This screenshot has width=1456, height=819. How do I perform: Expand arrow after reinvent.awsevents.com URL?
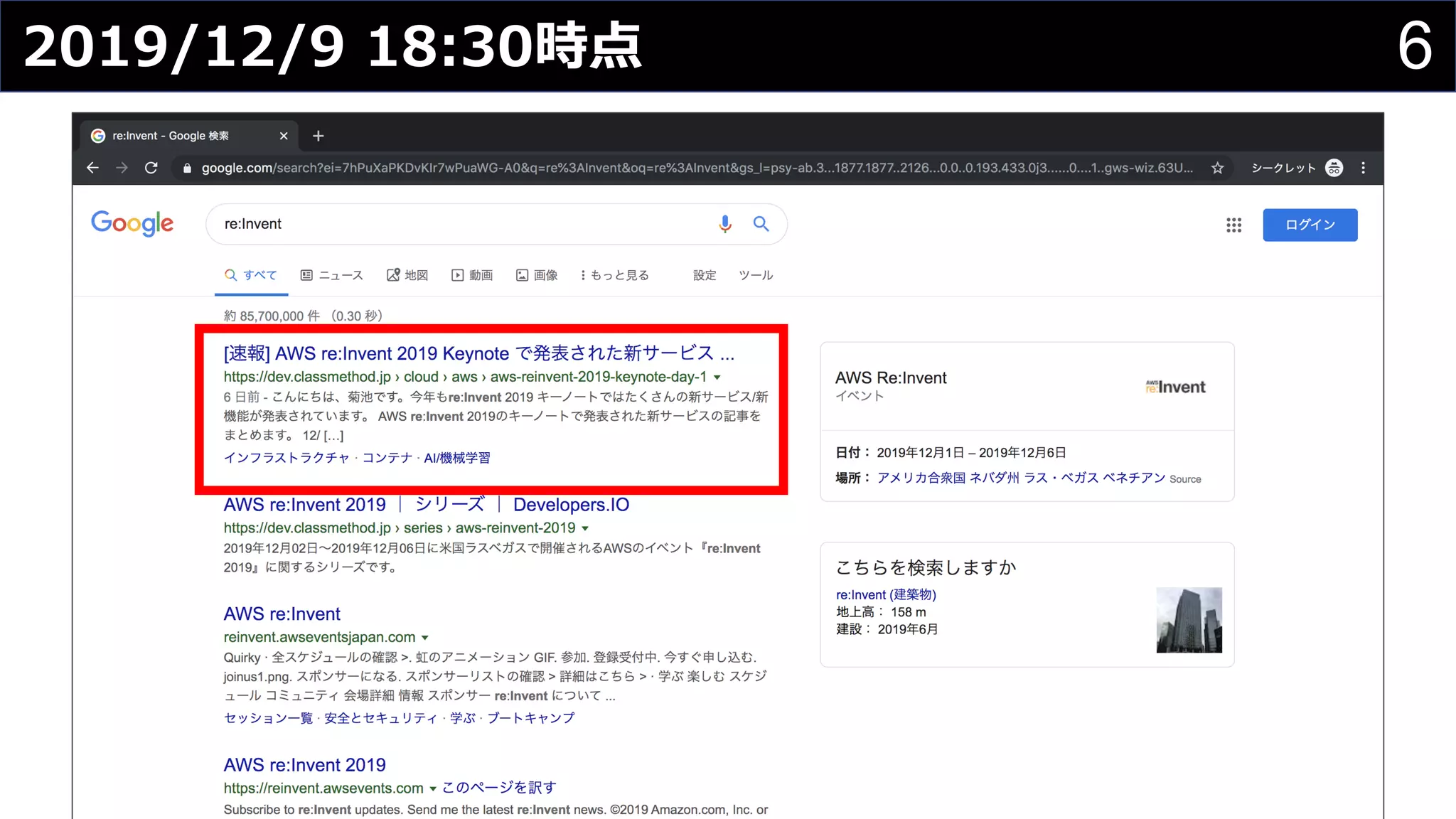tap(433, 788)
